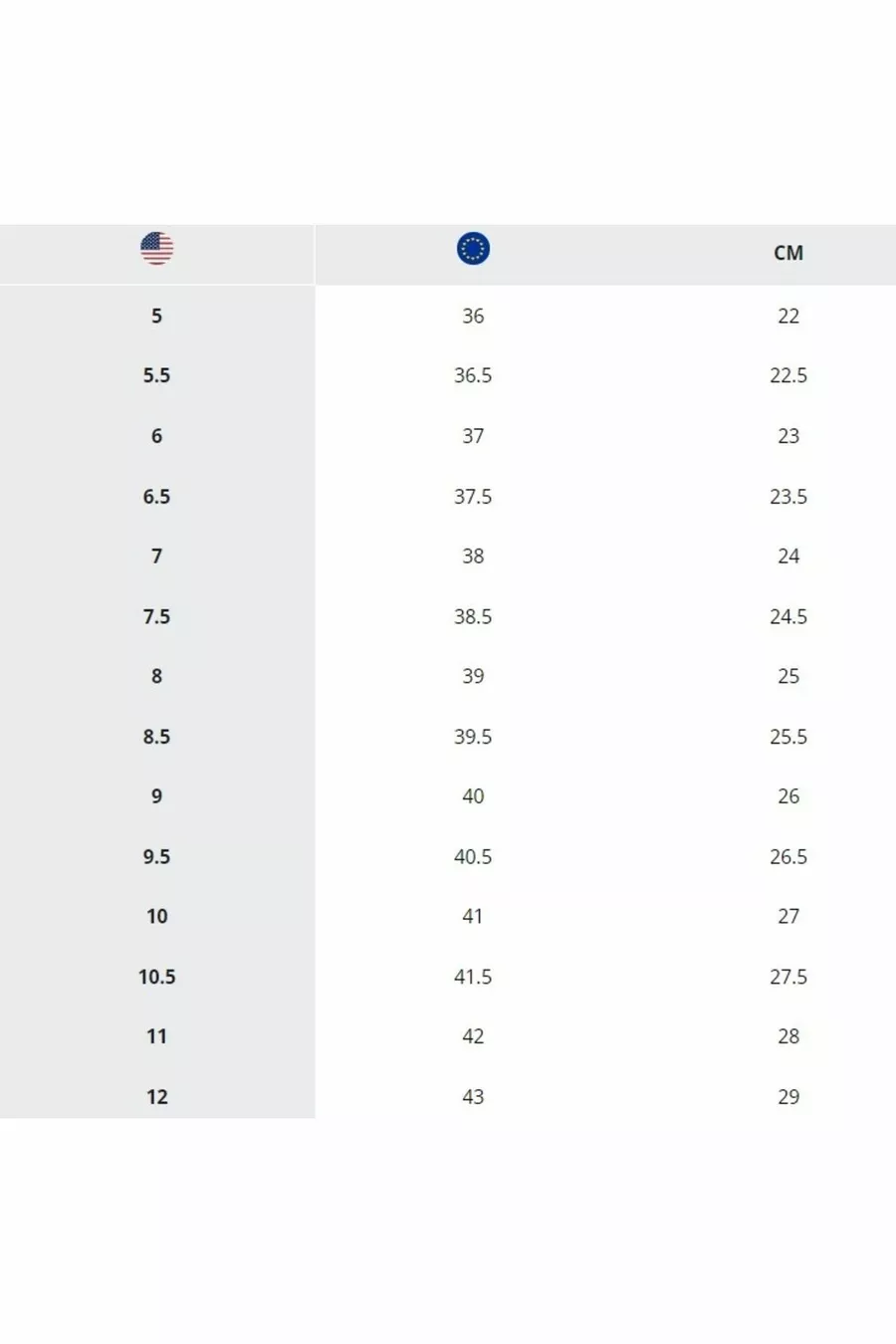Click EU size 38 value
Image resolution: width=896 pixels, height=1344 pixels.
click(x=473, y=556)
